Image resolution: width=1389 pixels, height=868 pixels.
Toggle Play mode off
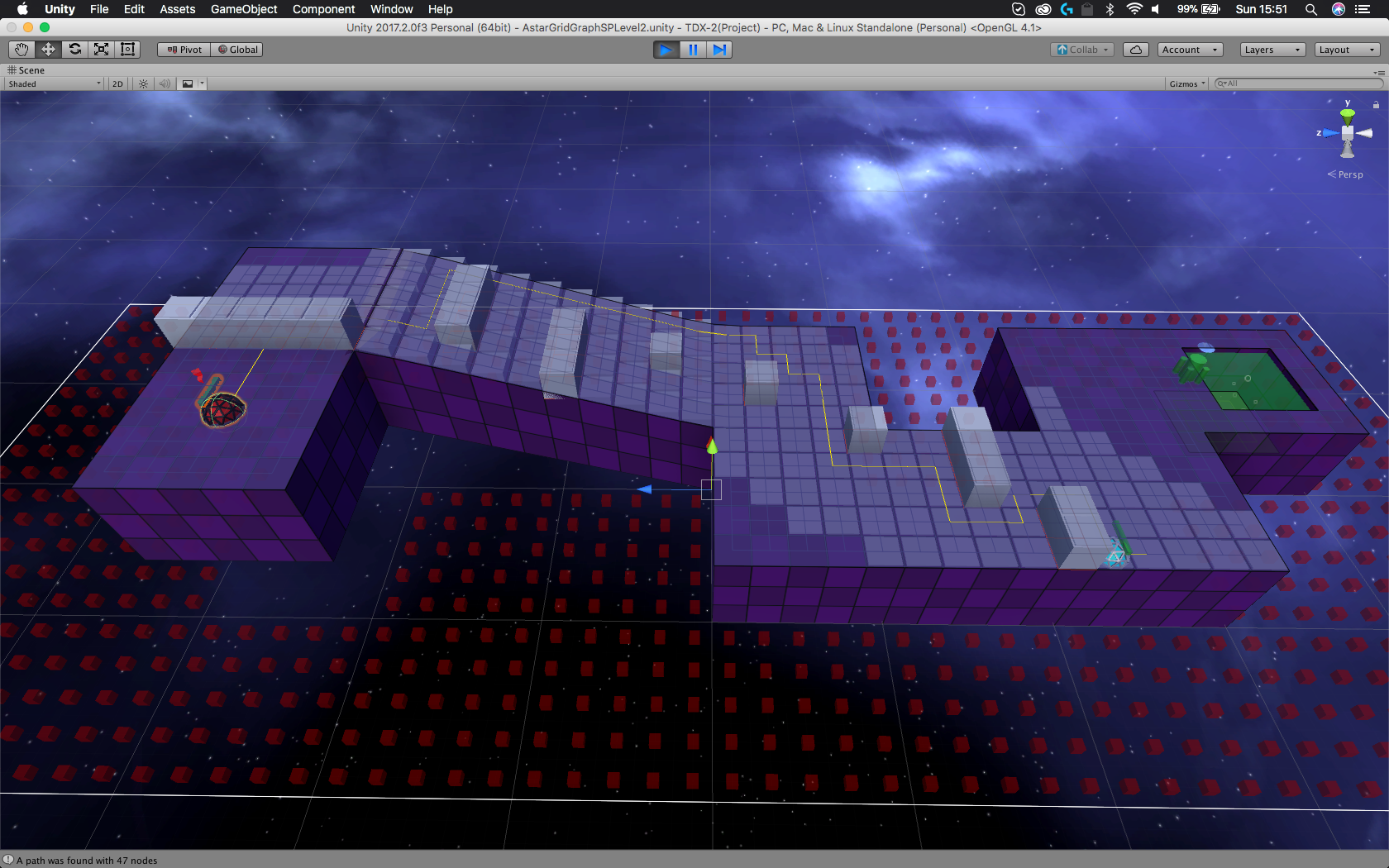point(666,50)
